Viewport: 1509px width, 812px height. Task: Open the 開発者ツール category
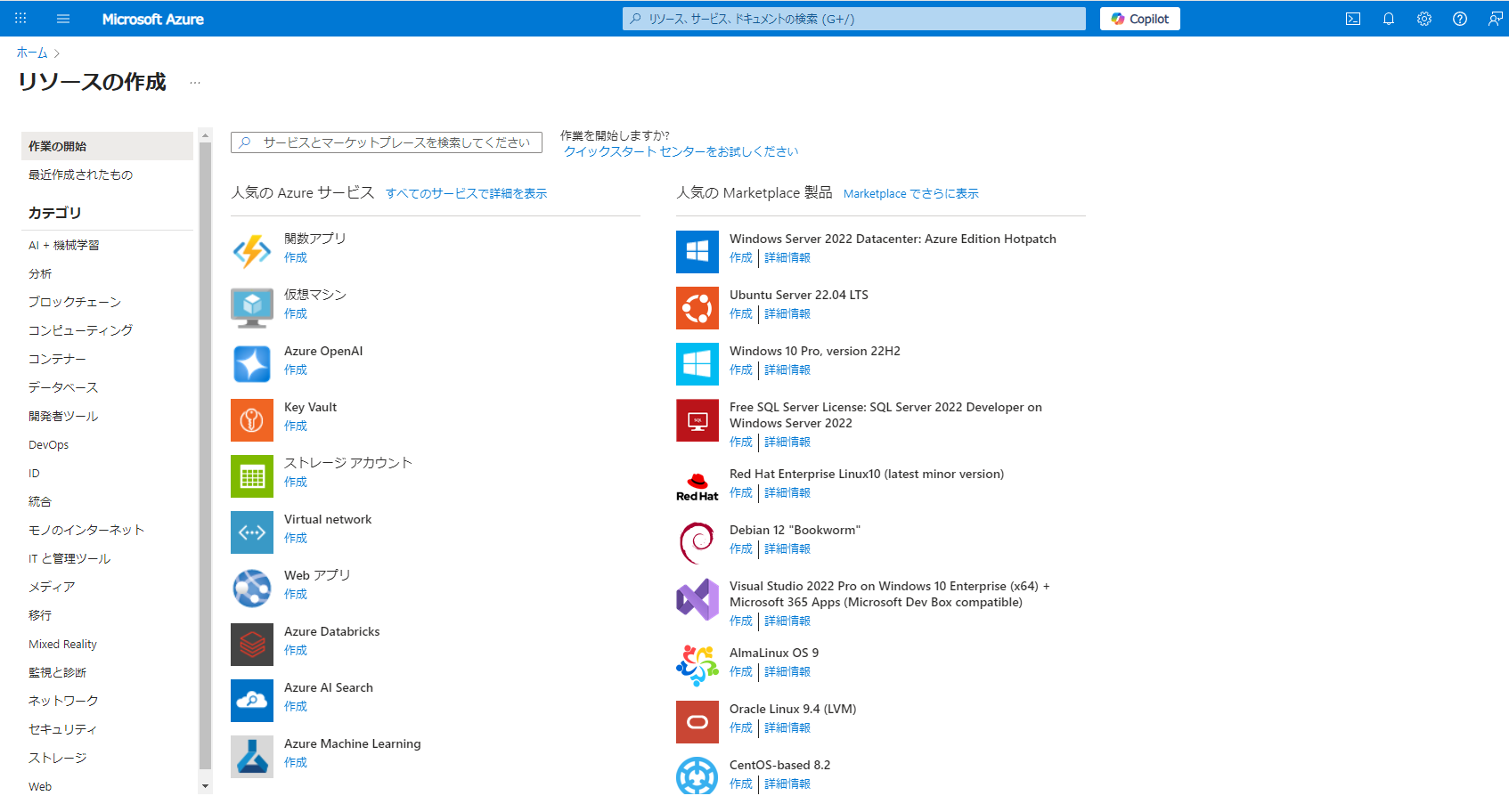(x=63, y=416)
